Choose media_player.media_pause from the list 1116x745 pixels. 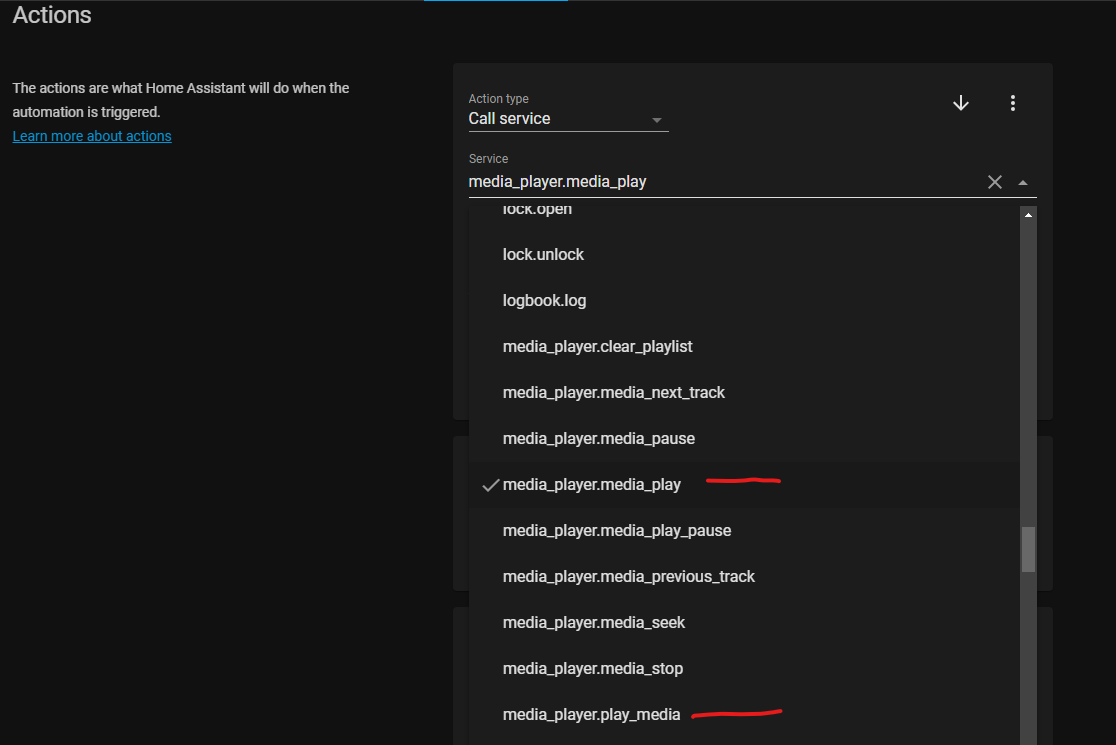pyautogui.click(x=598, y=438)
